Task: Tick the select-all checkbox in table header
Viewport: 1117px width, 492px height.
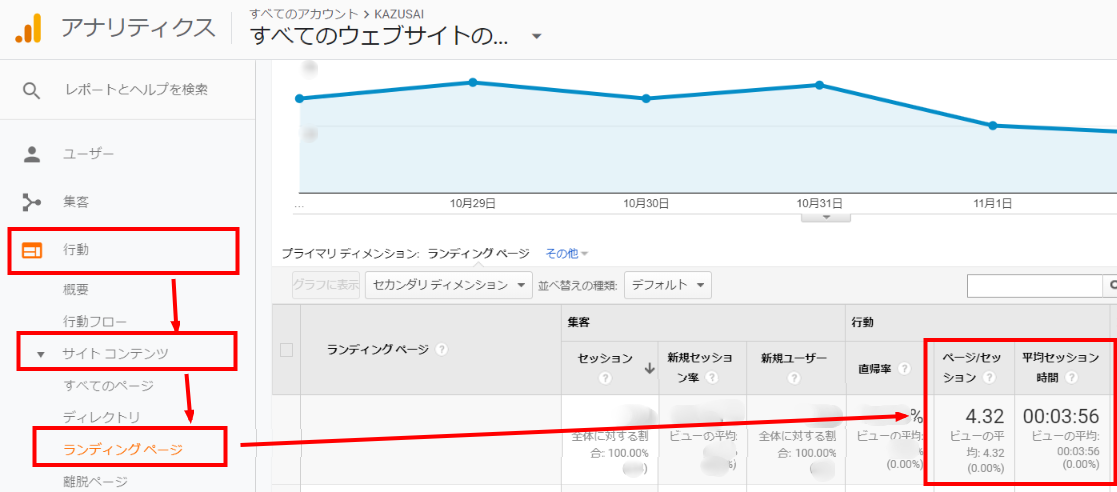Action: point(286,350)
